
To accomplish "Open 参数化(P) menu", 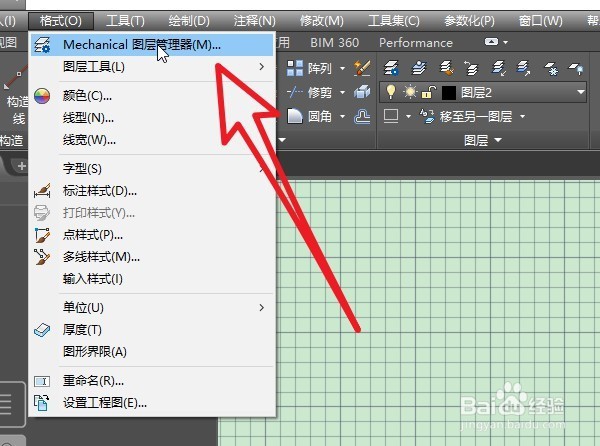I will click(469, 21).
